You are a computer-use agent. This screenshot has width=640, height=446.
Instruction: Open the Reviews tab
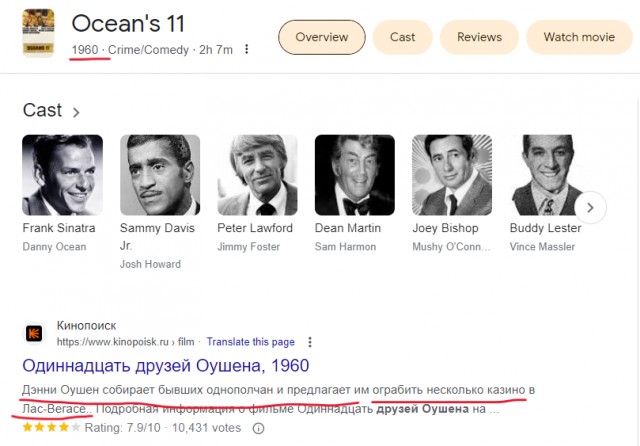tap(479, 37)
